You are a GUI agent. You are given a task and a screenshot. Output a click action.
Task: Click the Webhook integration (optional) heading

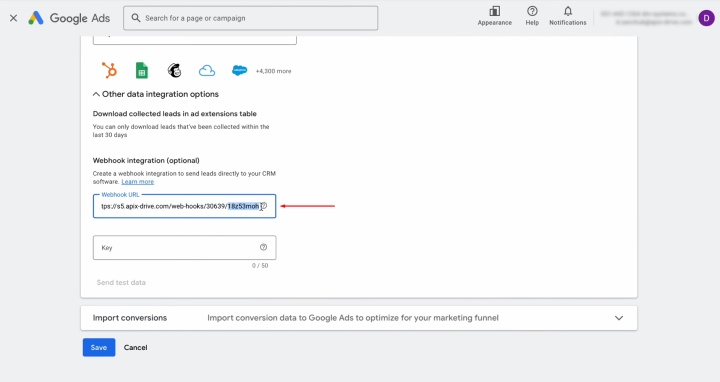pos(146,161)
